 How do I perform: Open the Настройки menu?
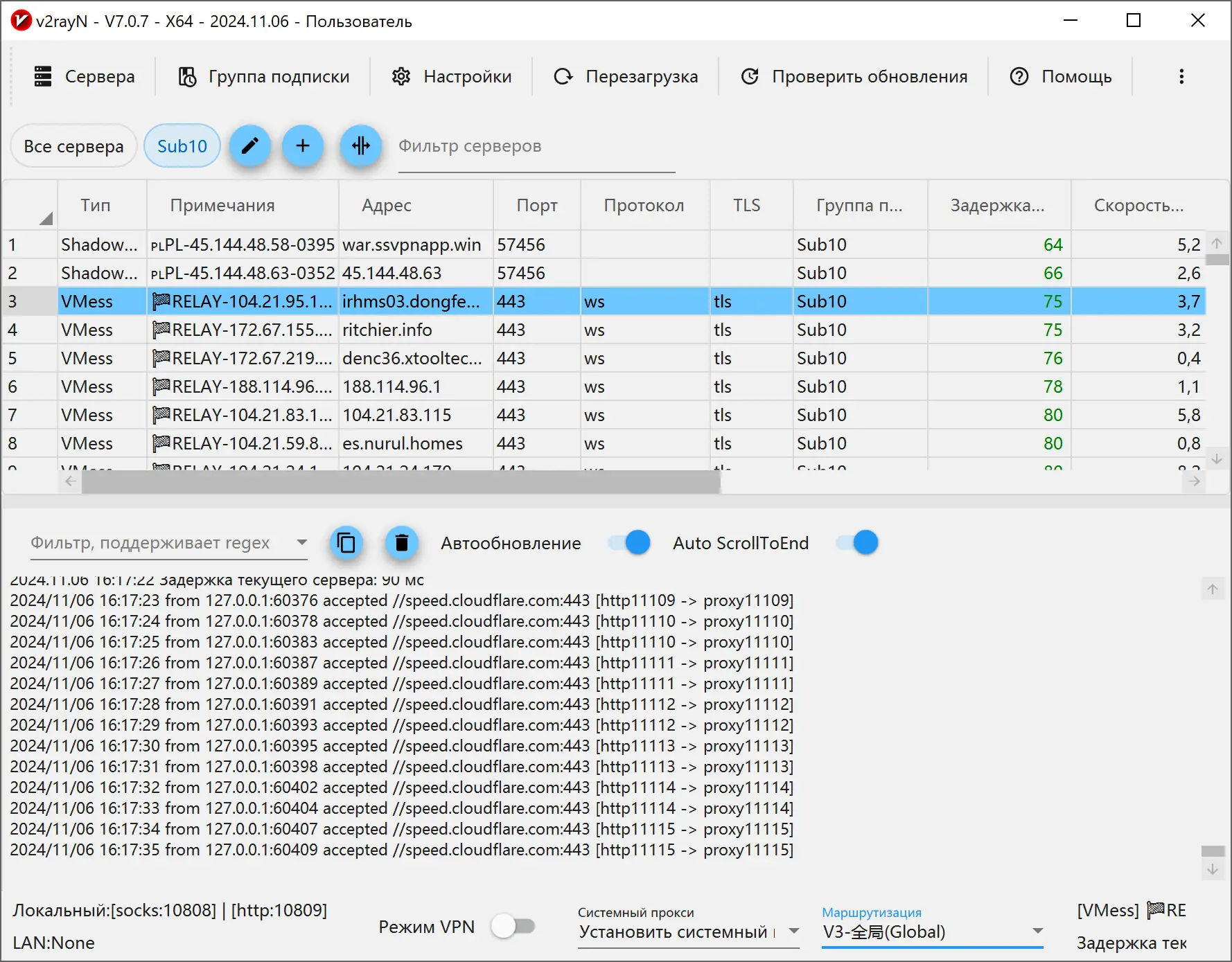[x=452, y=76]
